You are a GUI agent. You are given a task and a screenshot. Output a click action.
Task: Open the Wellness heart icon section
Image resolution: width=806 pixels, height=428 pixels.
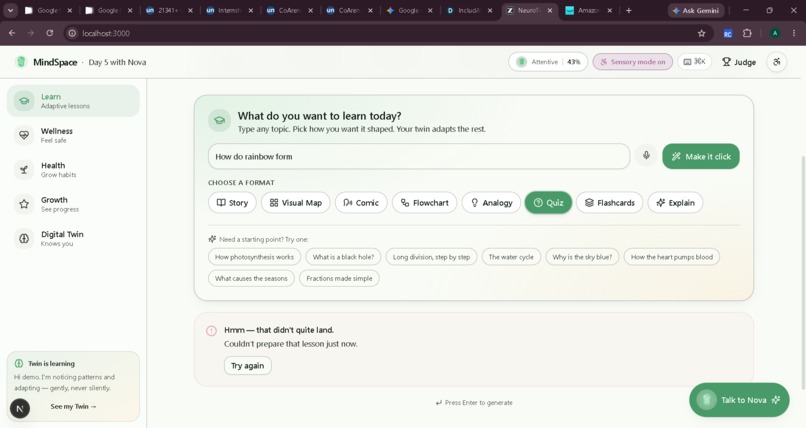(x=24, y=135)
